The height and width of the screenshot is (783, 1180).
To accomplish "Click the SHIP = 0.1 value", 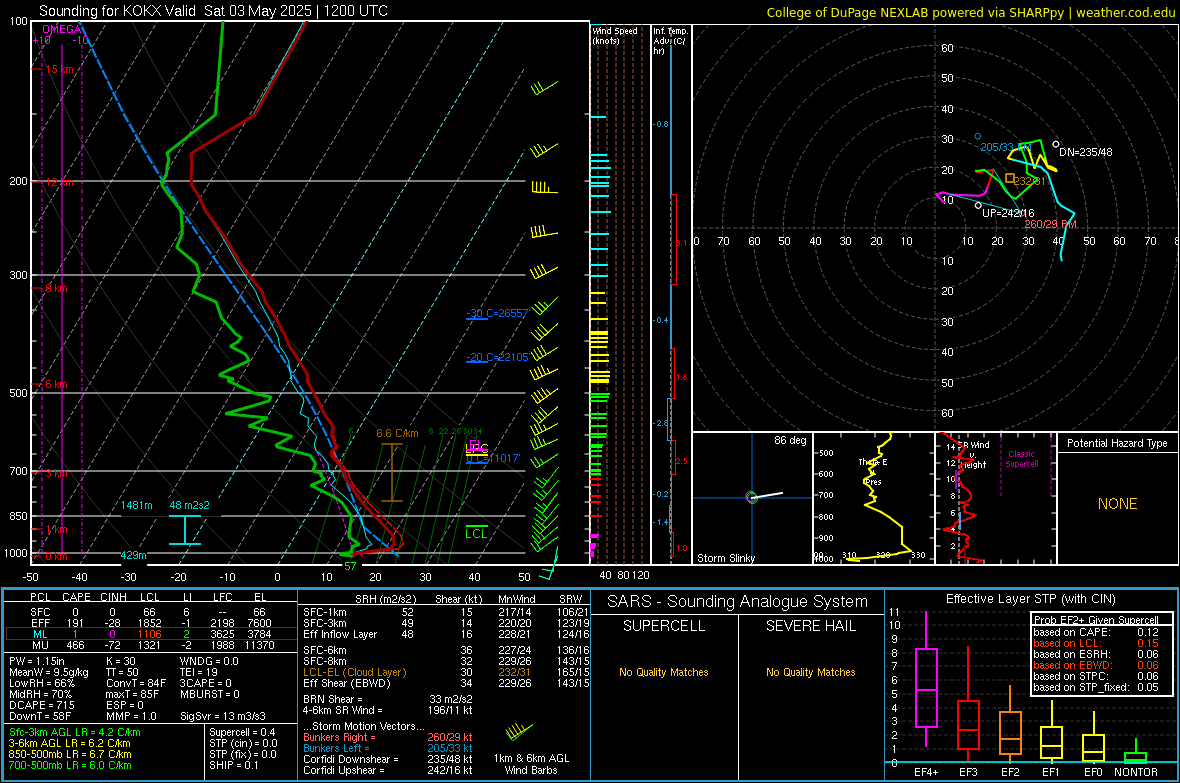I will point(234,765).
